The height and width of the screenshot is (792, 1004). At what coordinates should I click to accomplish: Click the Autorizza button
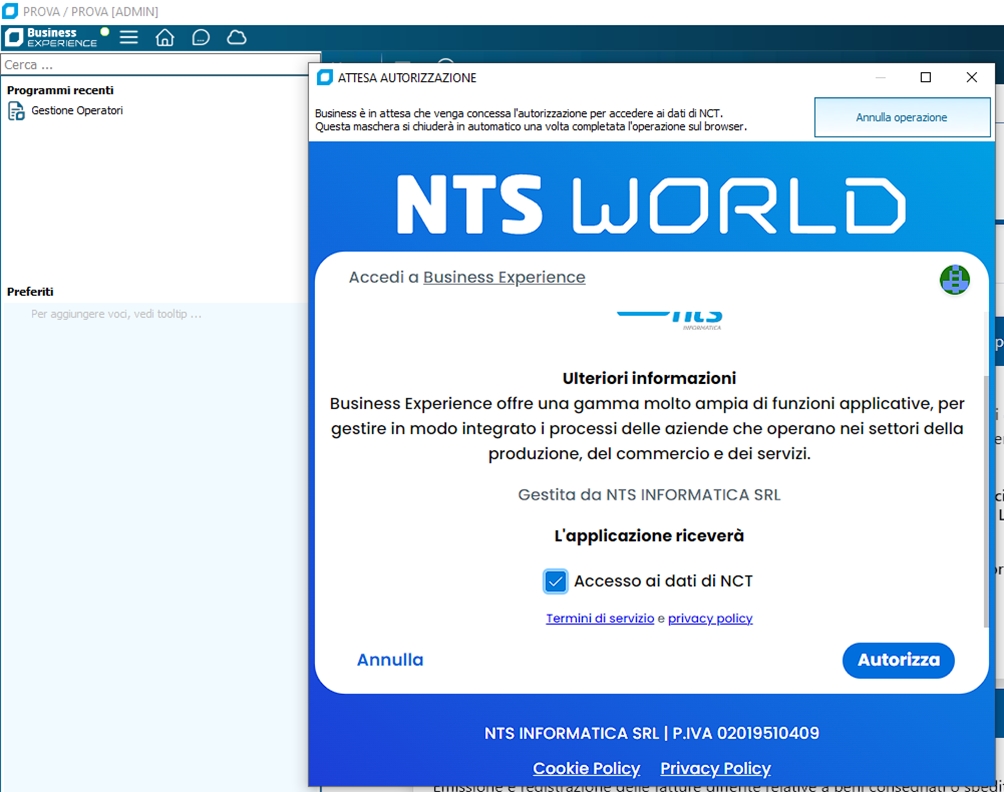[x=898, y=660]
